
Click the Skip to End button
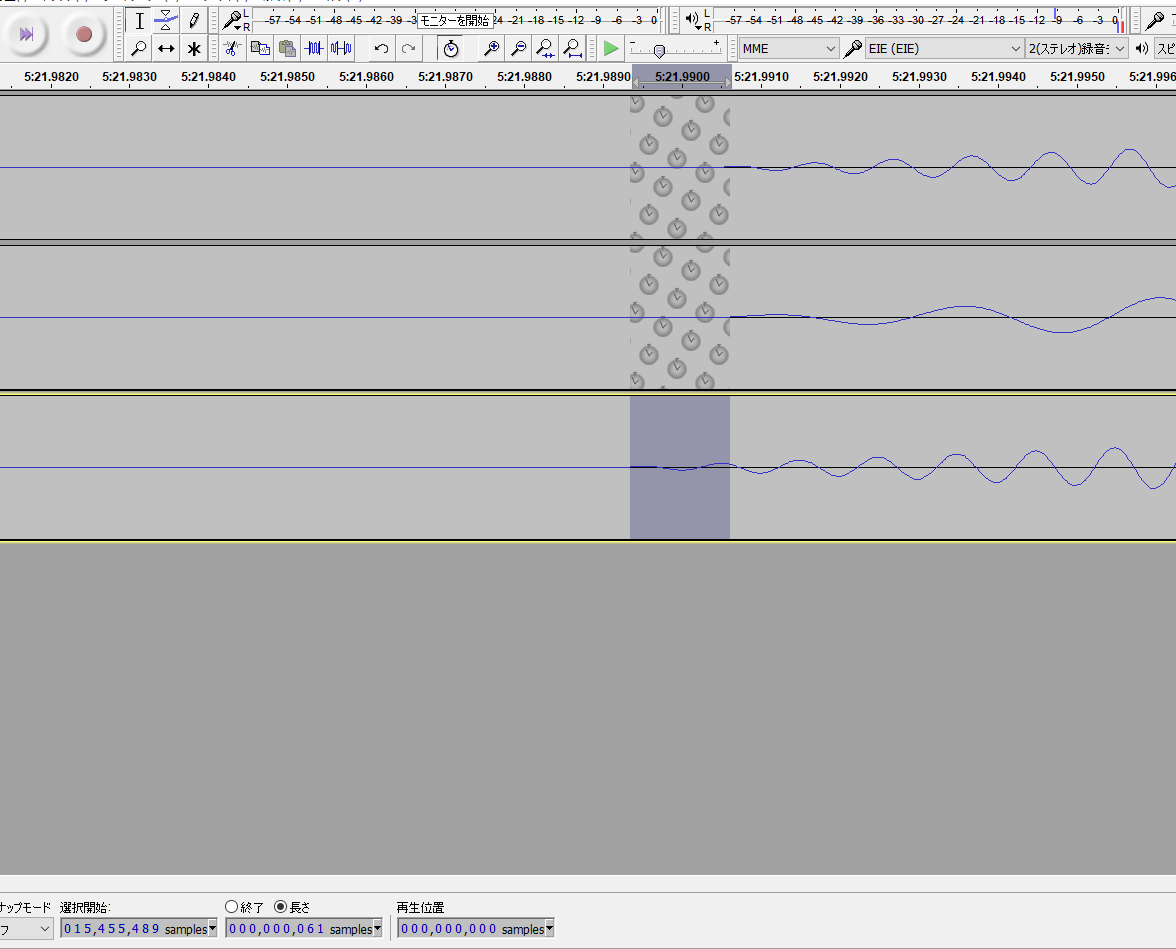click(x=26, y=35)
